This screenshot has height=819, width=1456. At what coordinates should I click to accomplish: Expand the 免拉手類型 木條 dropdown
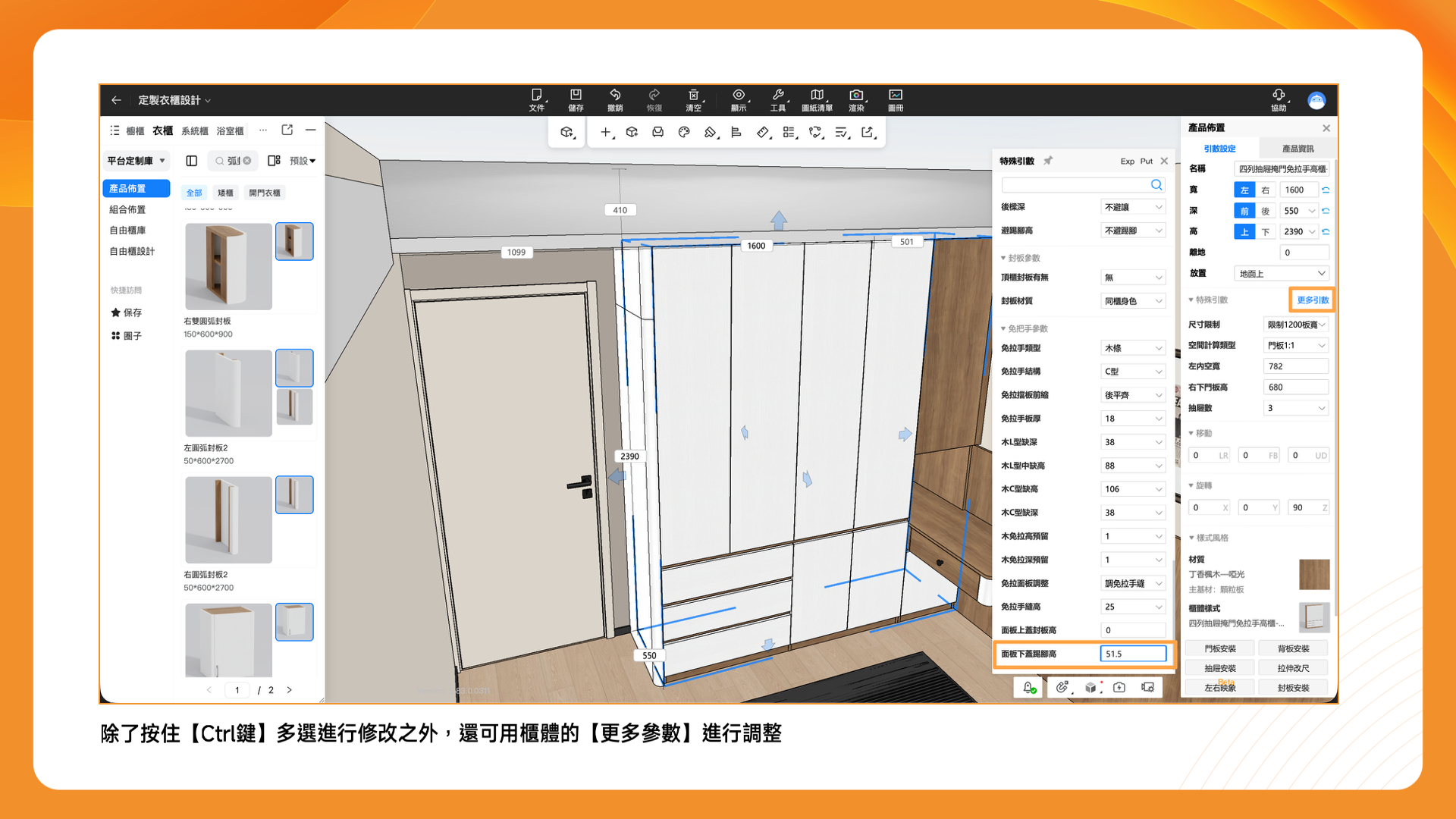(1133, 348)
